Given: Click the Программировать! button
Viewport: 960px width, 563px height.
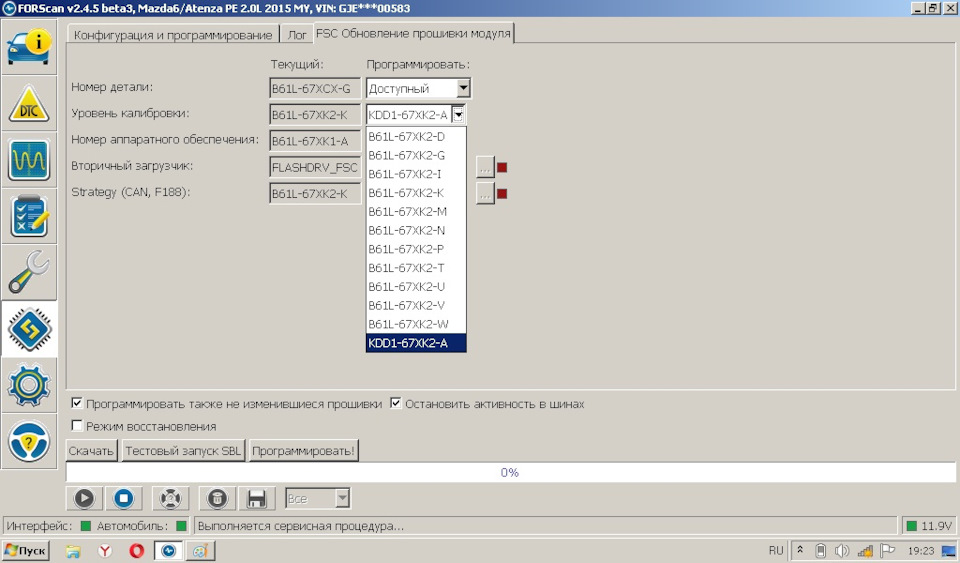Looking at the screenshot, I should (303, 451).
